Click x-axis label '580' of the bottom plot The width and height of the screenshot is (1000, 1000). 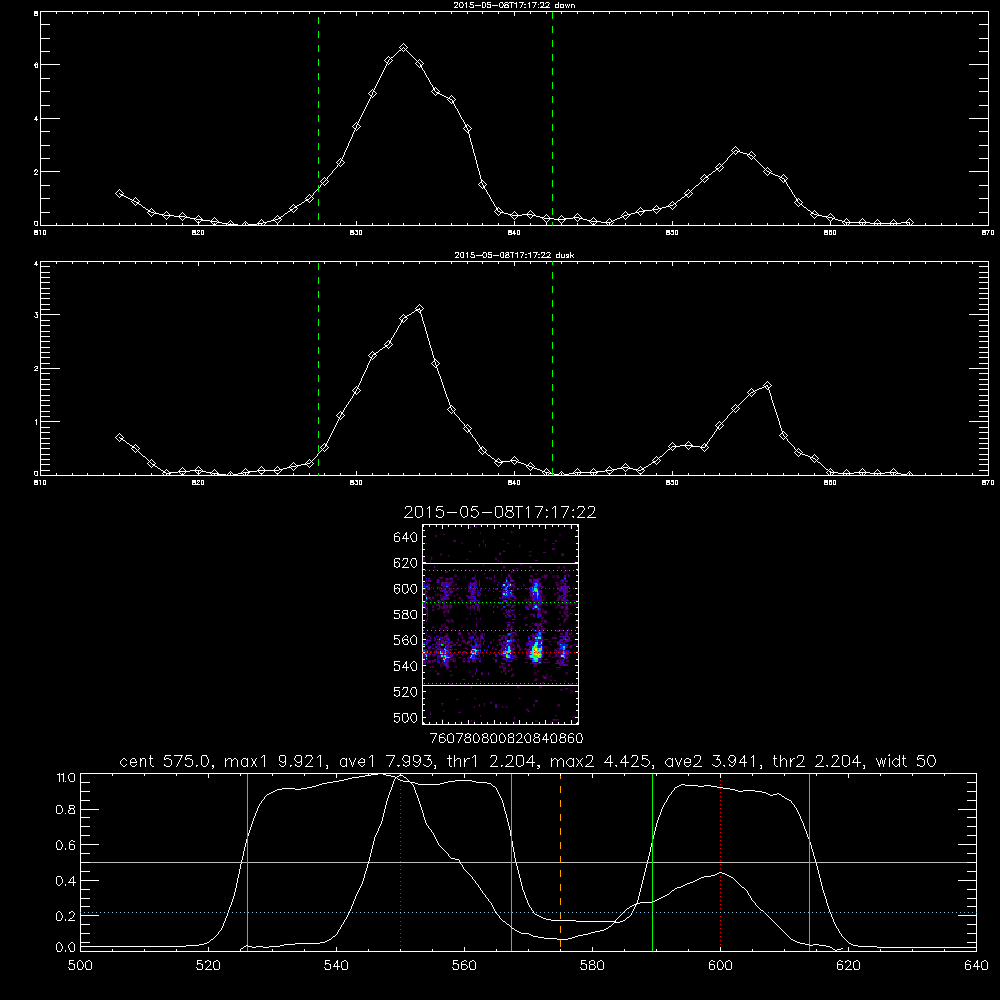(592, 966)
